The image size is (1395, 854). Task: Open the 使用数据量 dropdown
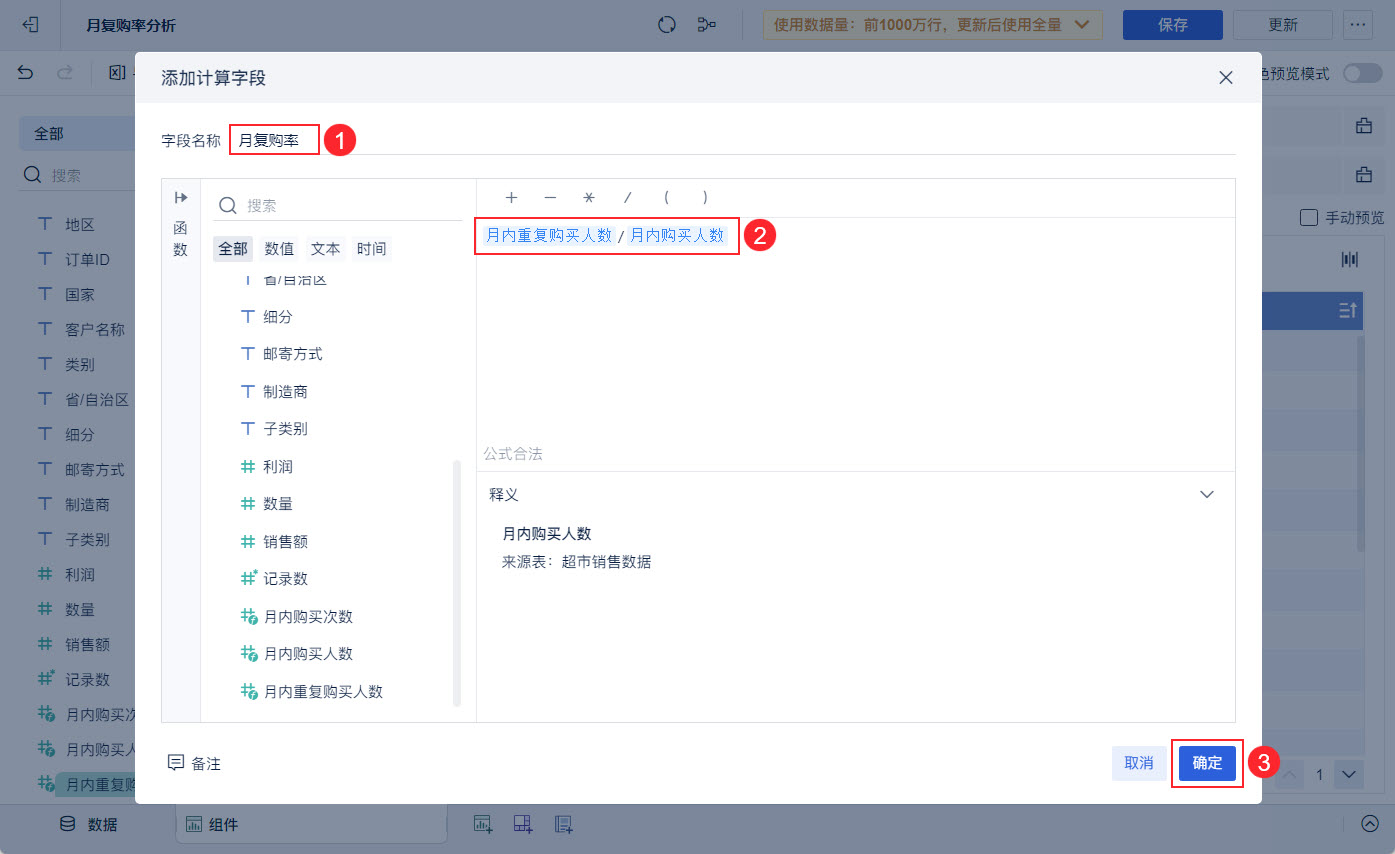point(933,25)
